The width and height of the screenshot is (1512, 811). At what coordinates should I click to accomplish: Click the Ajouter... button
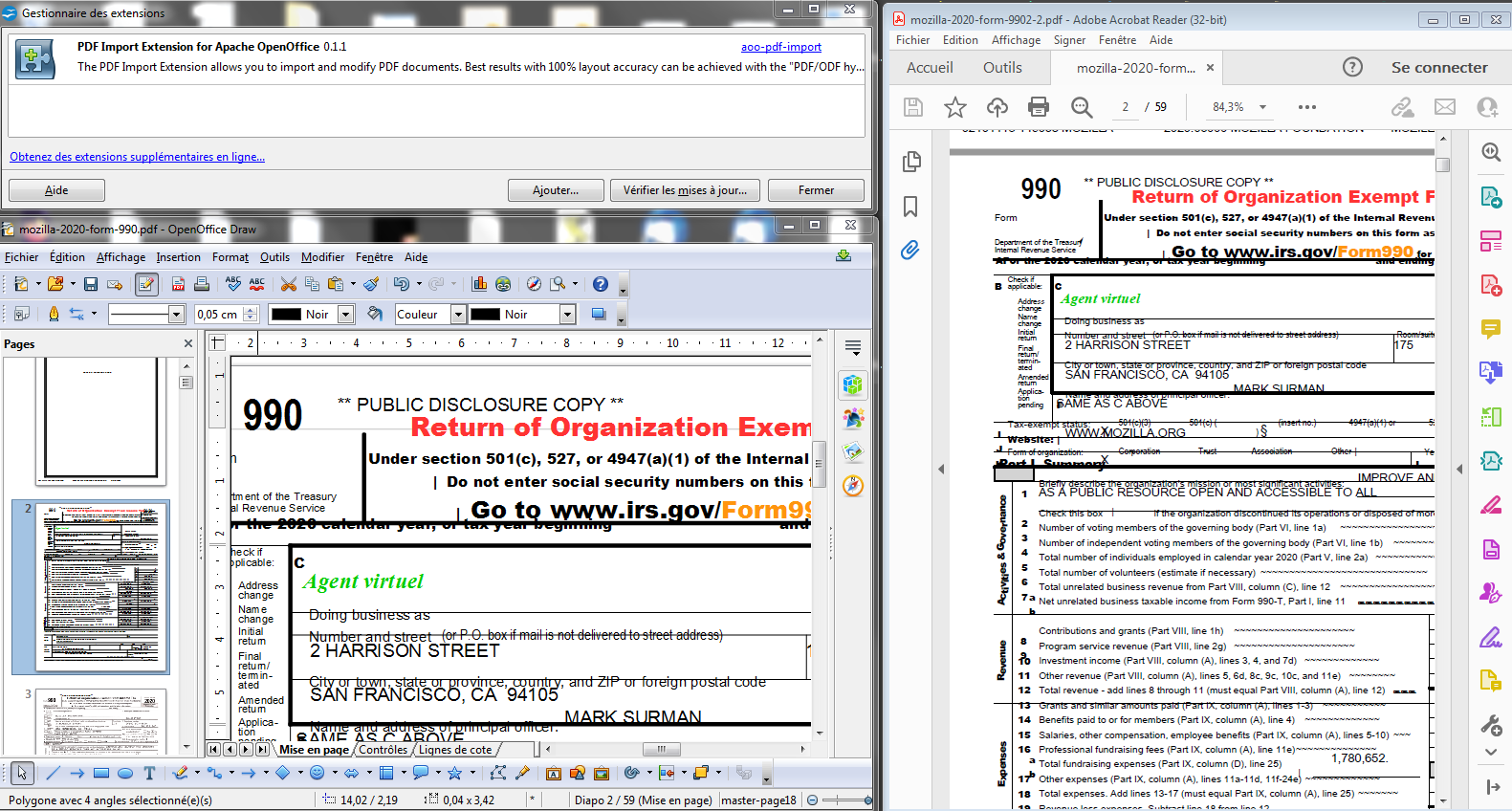coord(555,190)
